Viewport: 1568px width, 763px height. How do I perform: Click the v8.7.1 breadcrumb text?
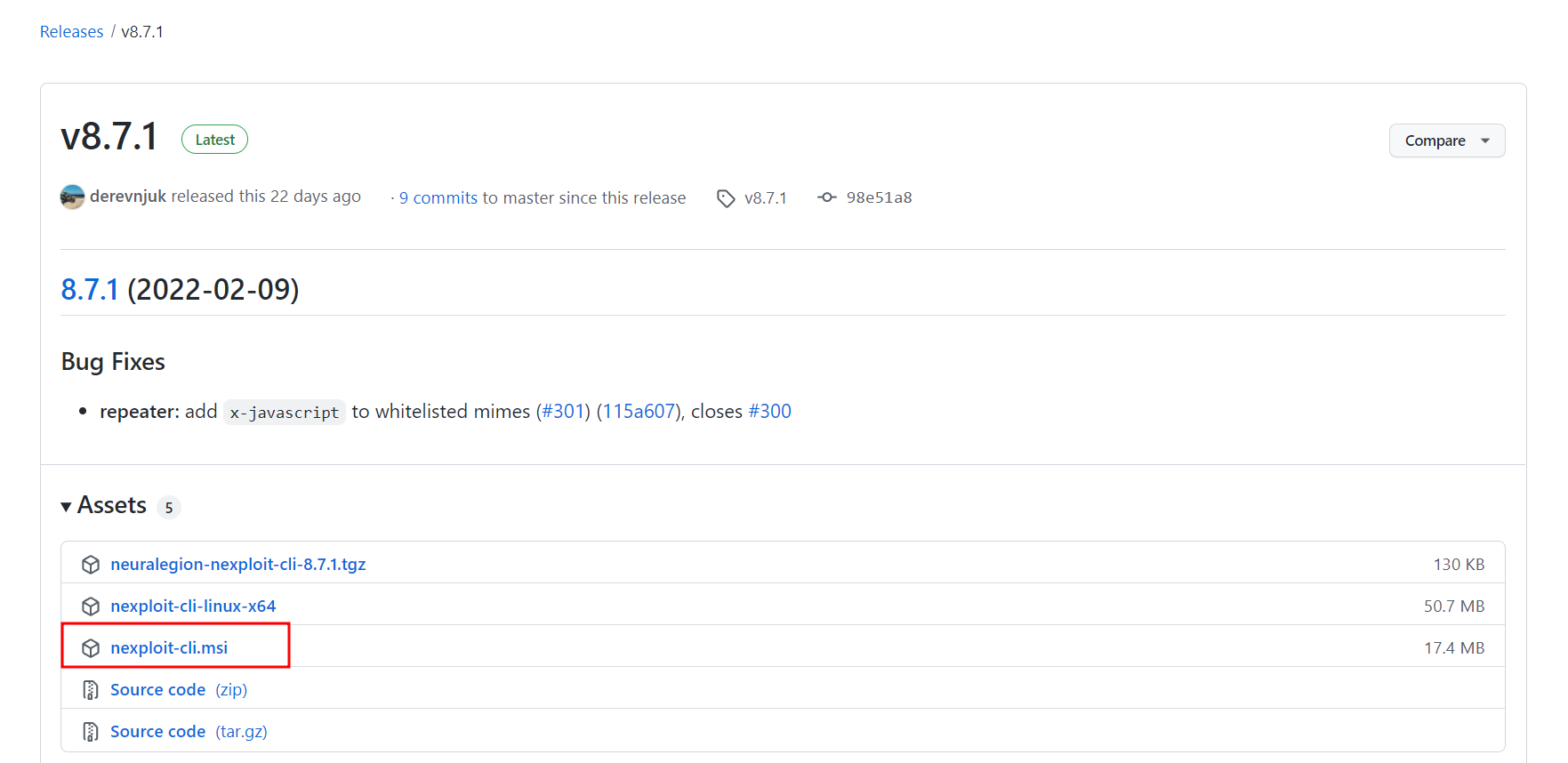[x=142, y=32]
